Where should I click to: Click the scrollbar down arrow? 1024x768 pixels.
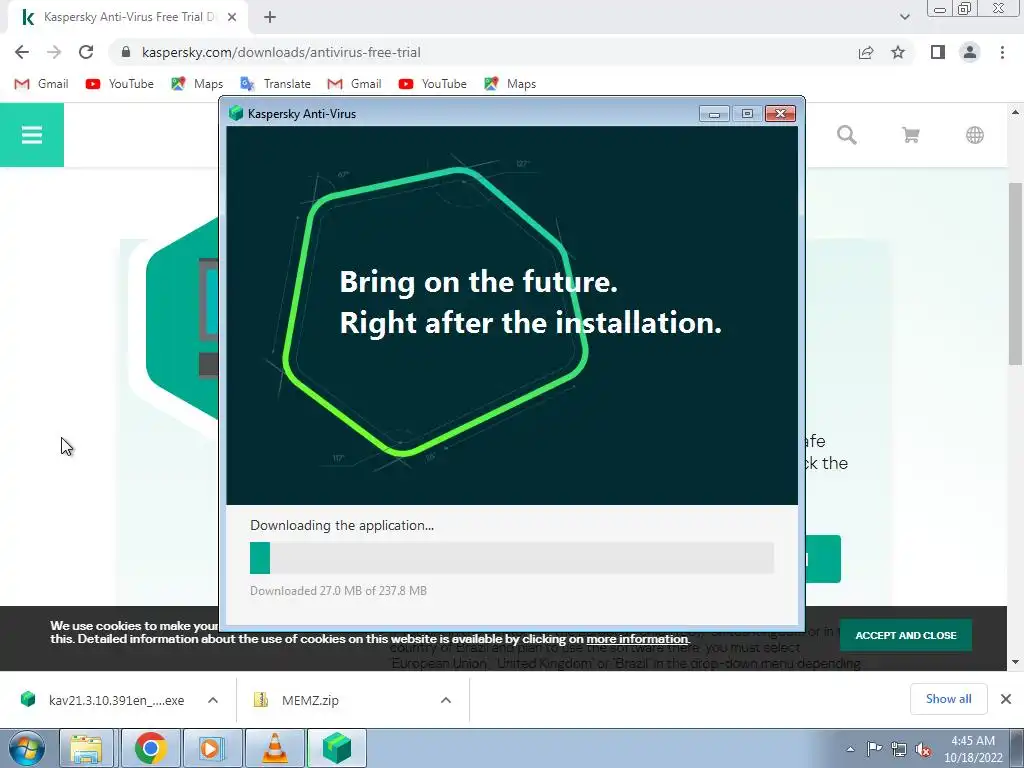pyautogui.click(x=1015, y=662)
